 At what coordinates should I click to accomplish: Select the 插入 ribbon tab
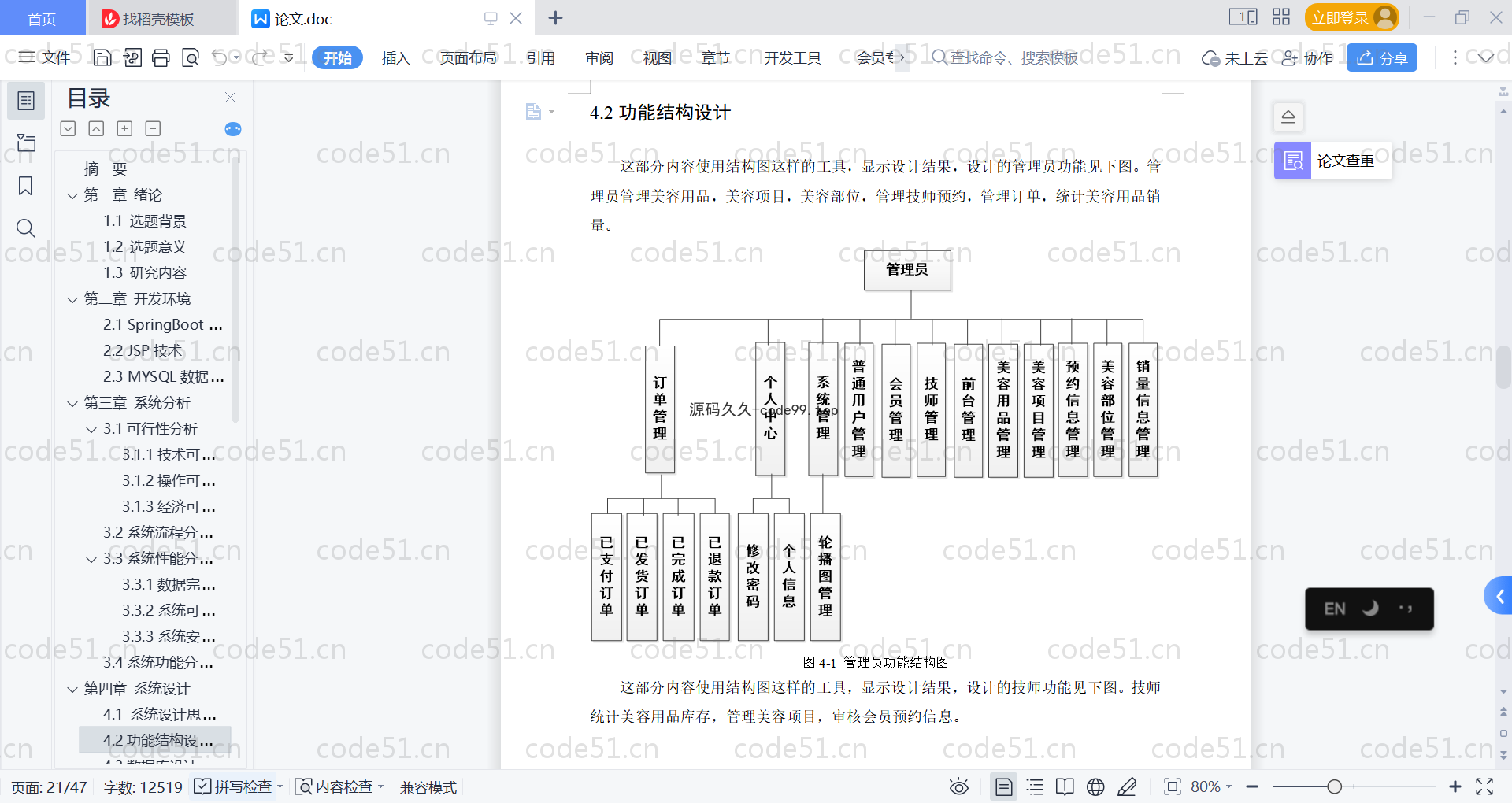(395, 57)
